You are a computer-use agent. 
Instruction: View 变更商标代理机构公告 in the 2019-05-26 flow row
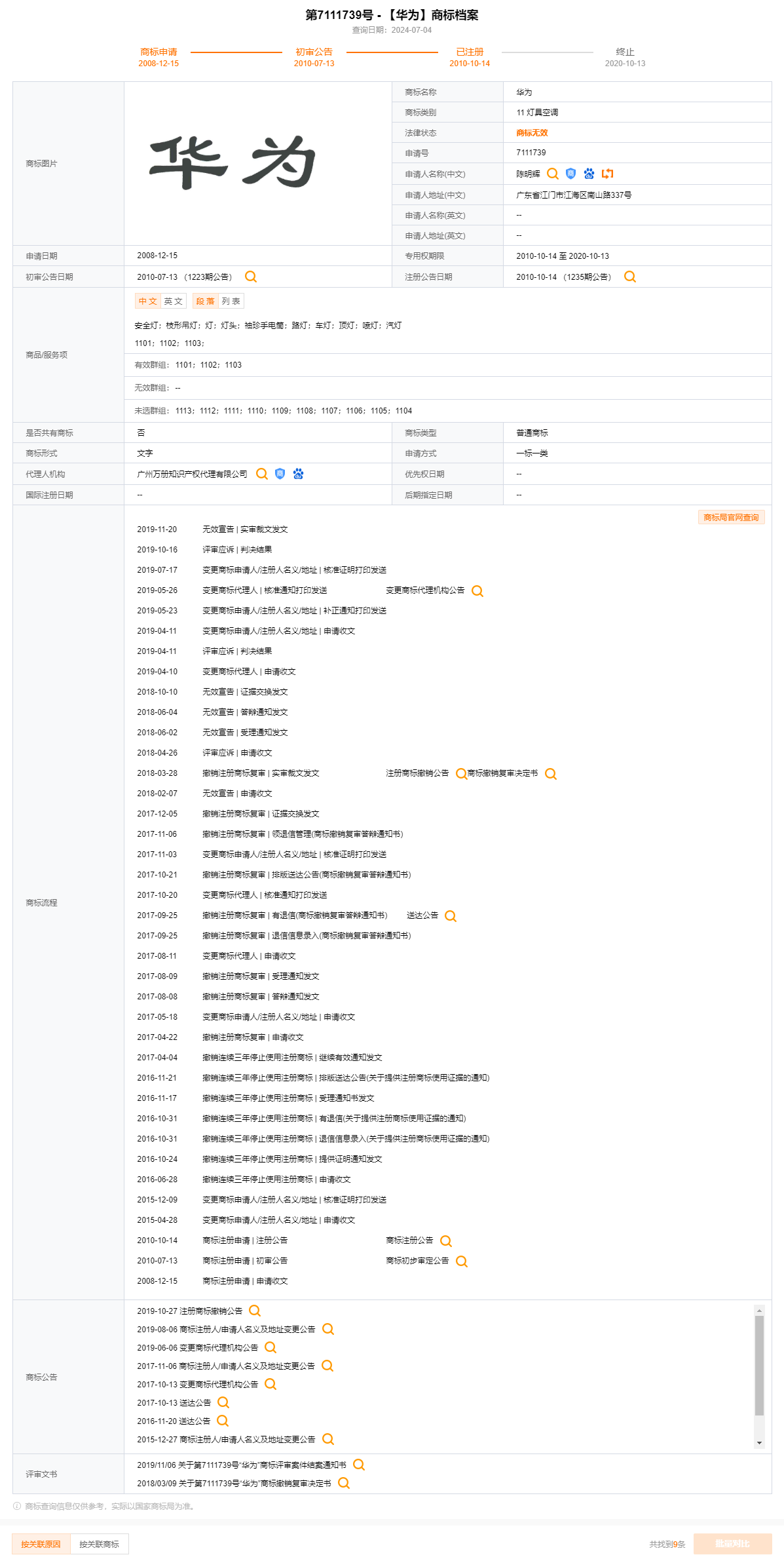point(477,591)
